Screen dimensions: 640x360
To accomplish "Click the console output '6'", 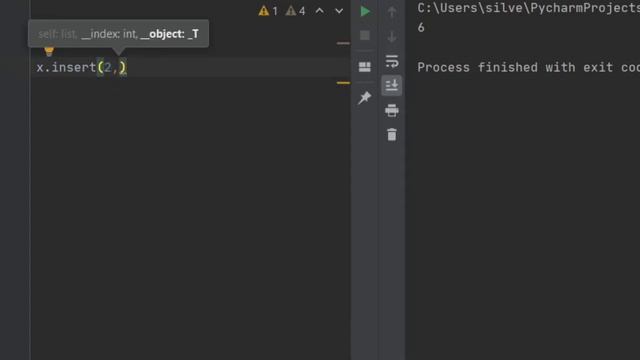I will pyautogui.click(x=421, y=27).
